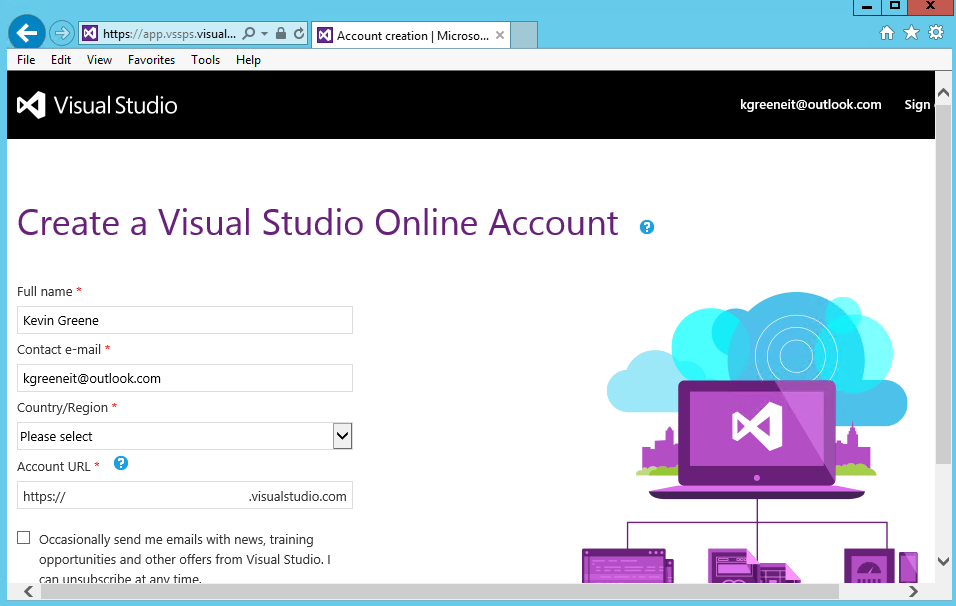Click the horizontal scrollbar right arrow

click(x=913, y=591)
